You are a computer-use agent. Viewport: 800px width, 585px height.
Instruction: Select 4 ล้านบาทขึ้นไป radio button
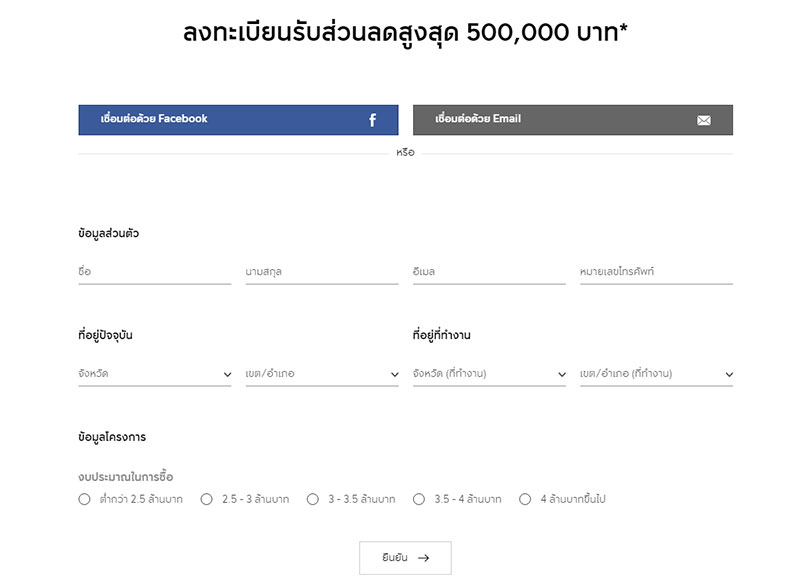(x=525, y=499)
